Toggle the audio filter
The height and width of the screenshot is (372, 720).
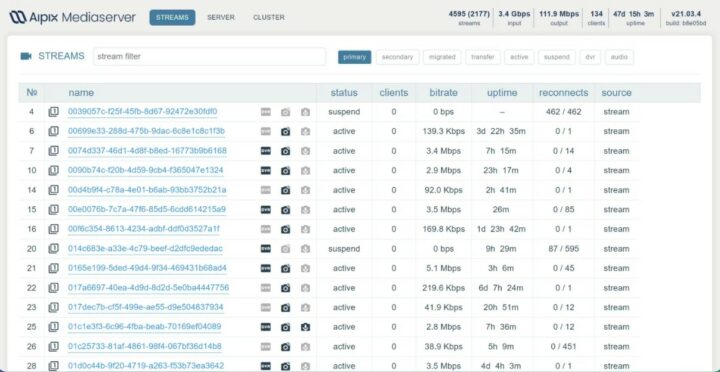(x=619, y=57)
